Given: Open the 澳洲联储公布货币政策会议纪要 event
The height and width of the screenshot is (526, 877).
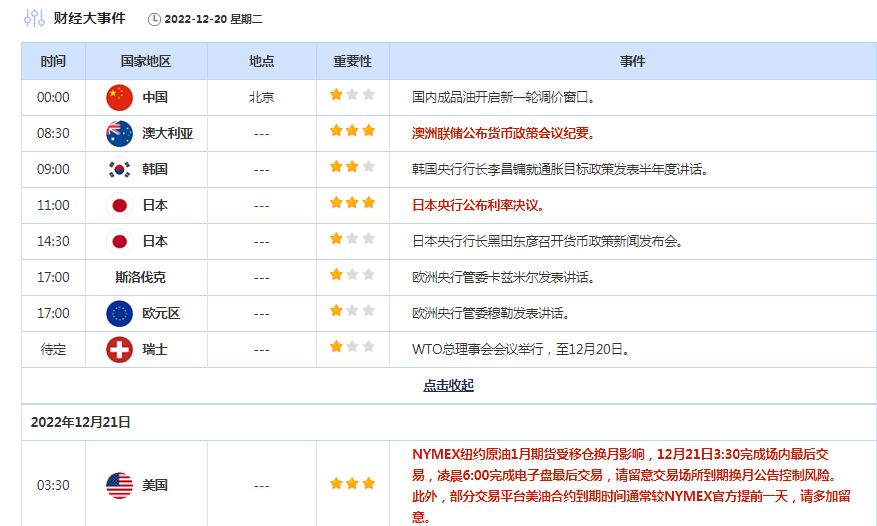Looking at the screenshot, I should (503, 133).
